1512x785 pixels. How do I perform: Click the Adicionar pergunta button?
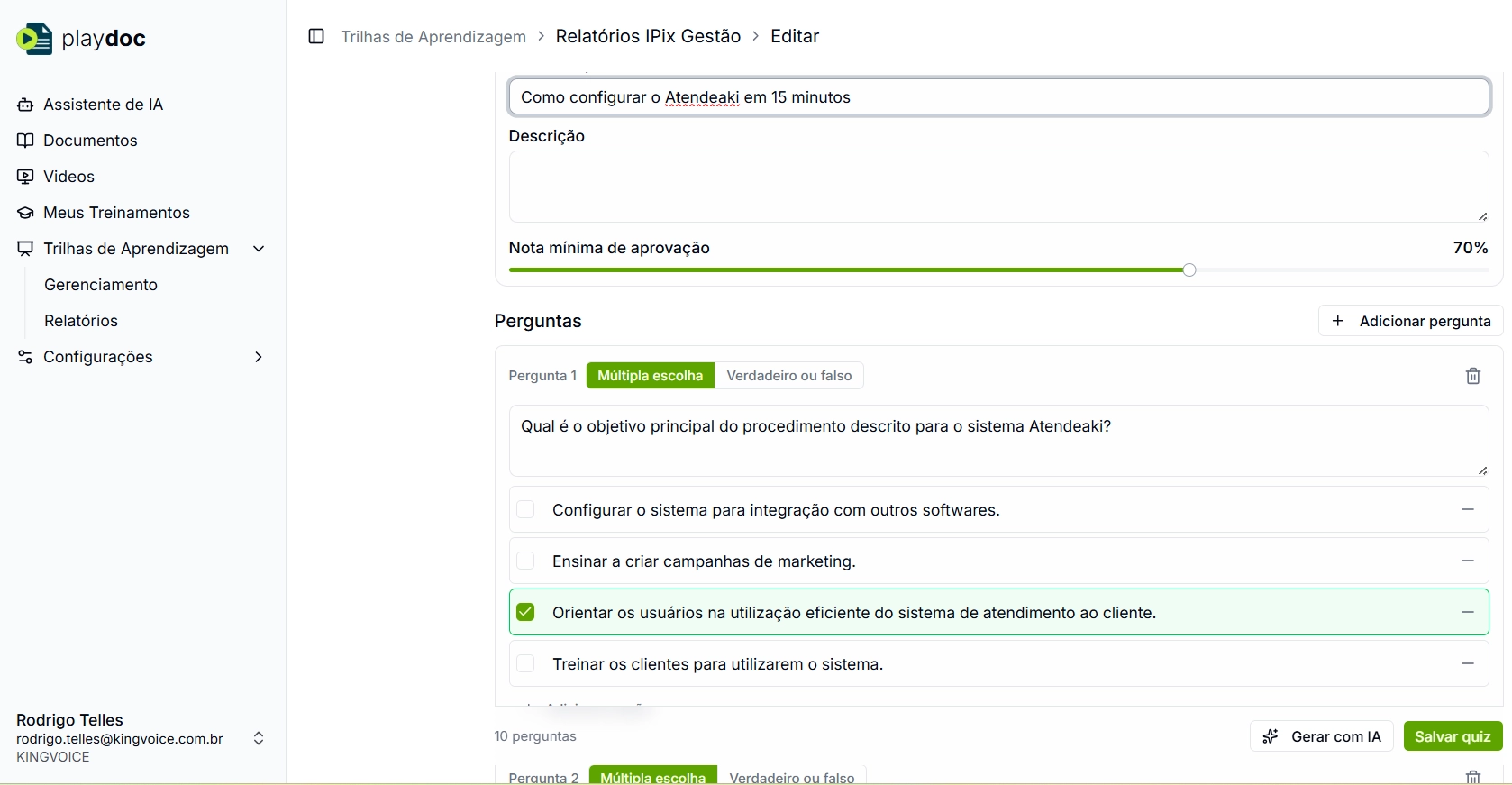[1410, 321]
